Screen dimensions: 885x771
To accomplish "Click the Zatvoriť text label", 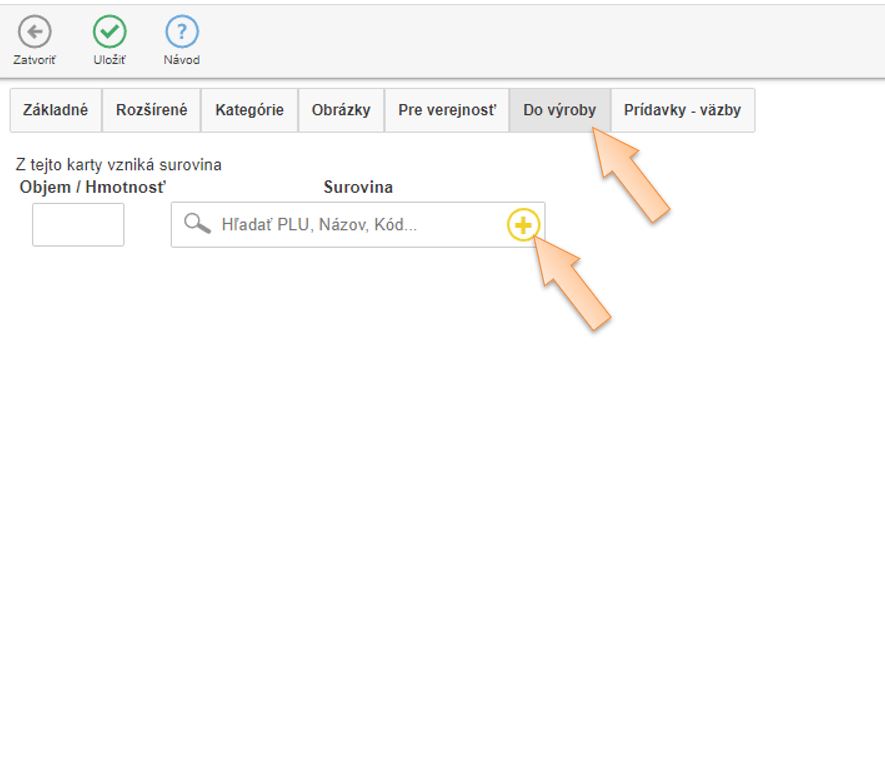I will coord(34,60).
